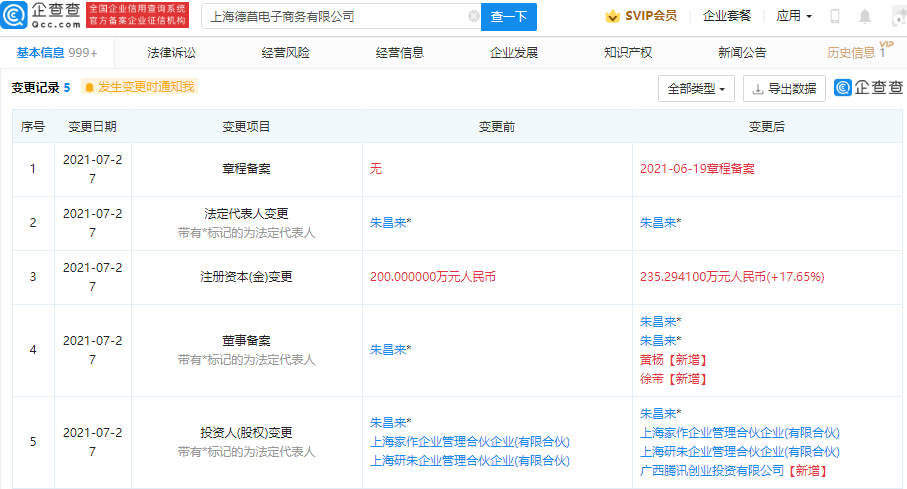Open 上海研朱企业管理合伙企业 in 变更前 column
Image resolution: width=907 pixels, height=489 pixels.
click(x=470, y=461)
